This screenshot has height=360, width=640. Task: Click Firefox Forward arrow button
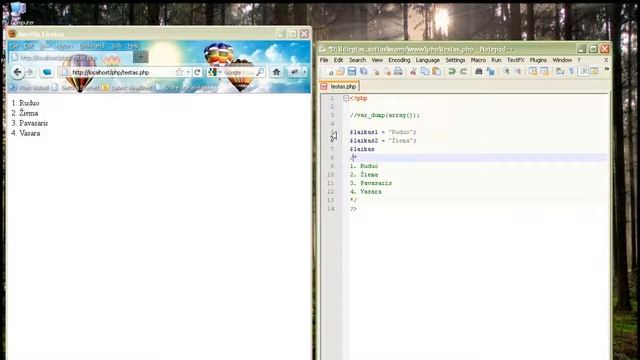tap(29, 72)
